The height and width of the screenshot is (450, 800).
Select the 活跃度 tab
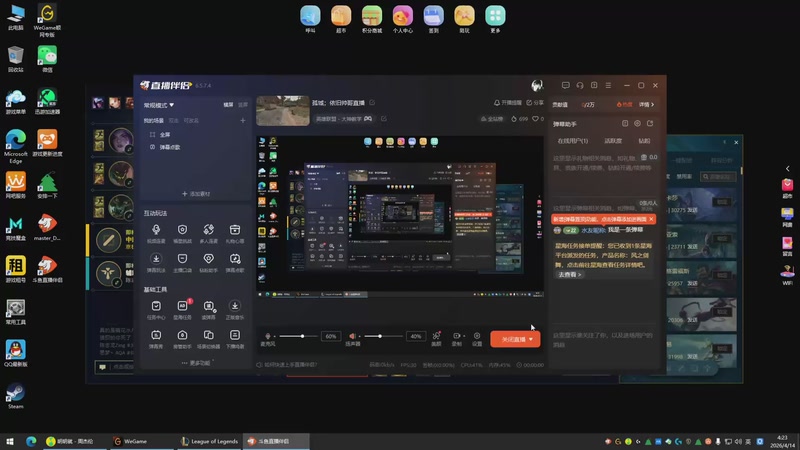[613, 141]
